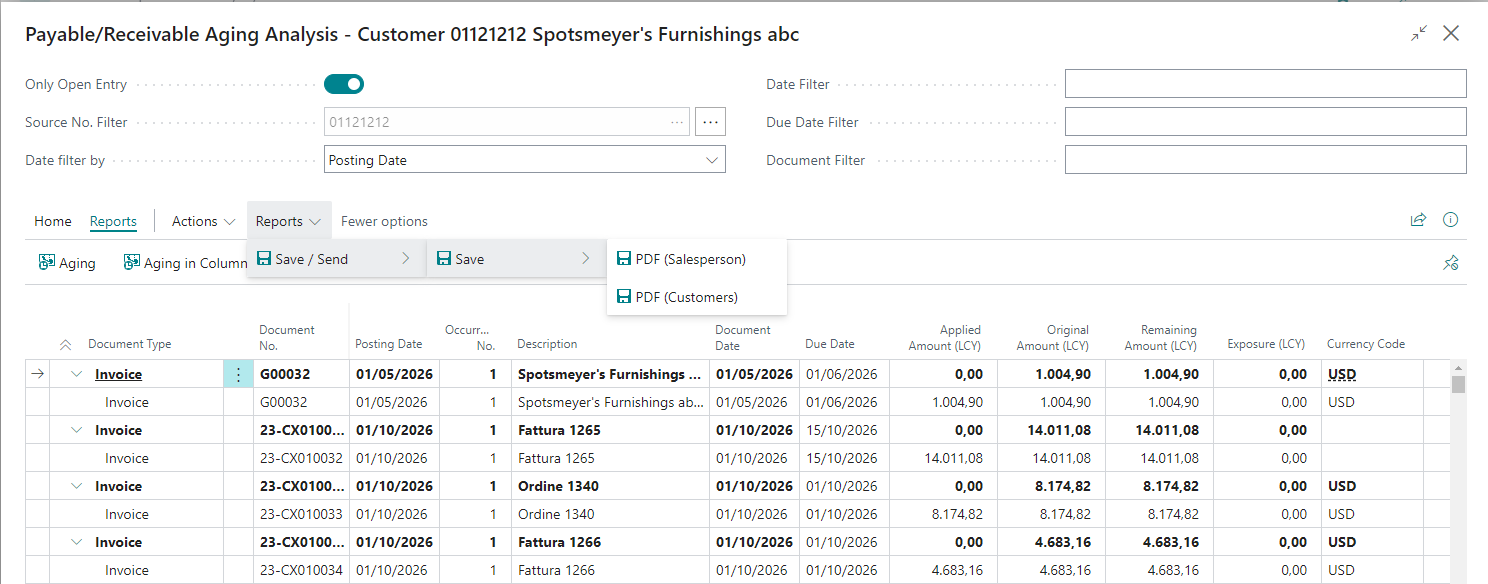Image resolution: width=1488 pixels, height=584 pixels.
Task: Collapse the Fattura 1265 invoice group
Action: [x=77, y=431]
